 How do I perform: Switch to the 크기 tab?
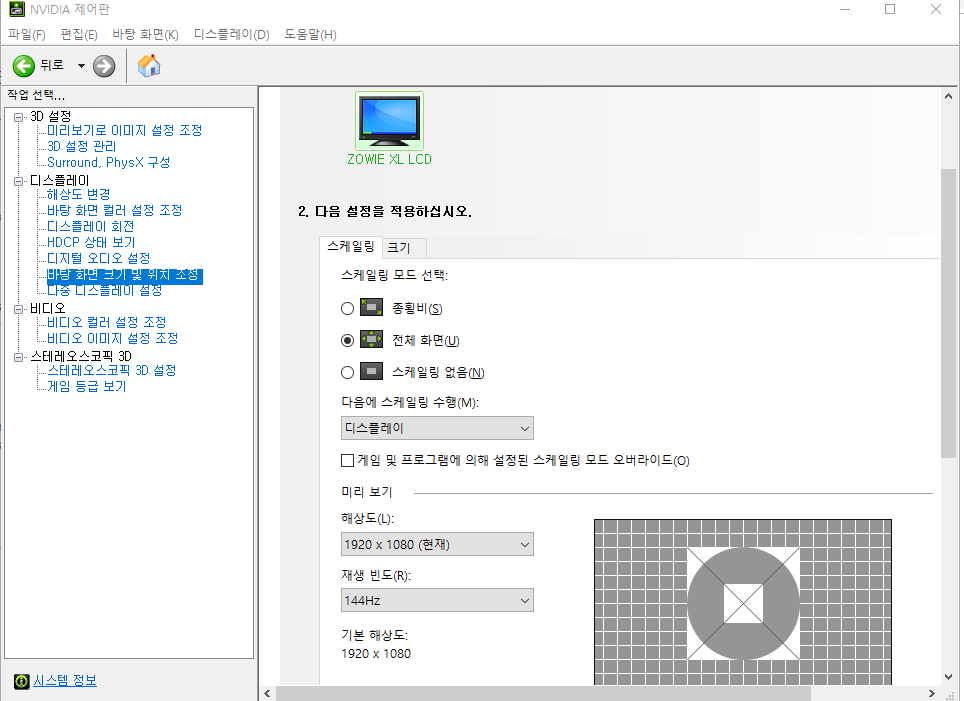[404, 248]
